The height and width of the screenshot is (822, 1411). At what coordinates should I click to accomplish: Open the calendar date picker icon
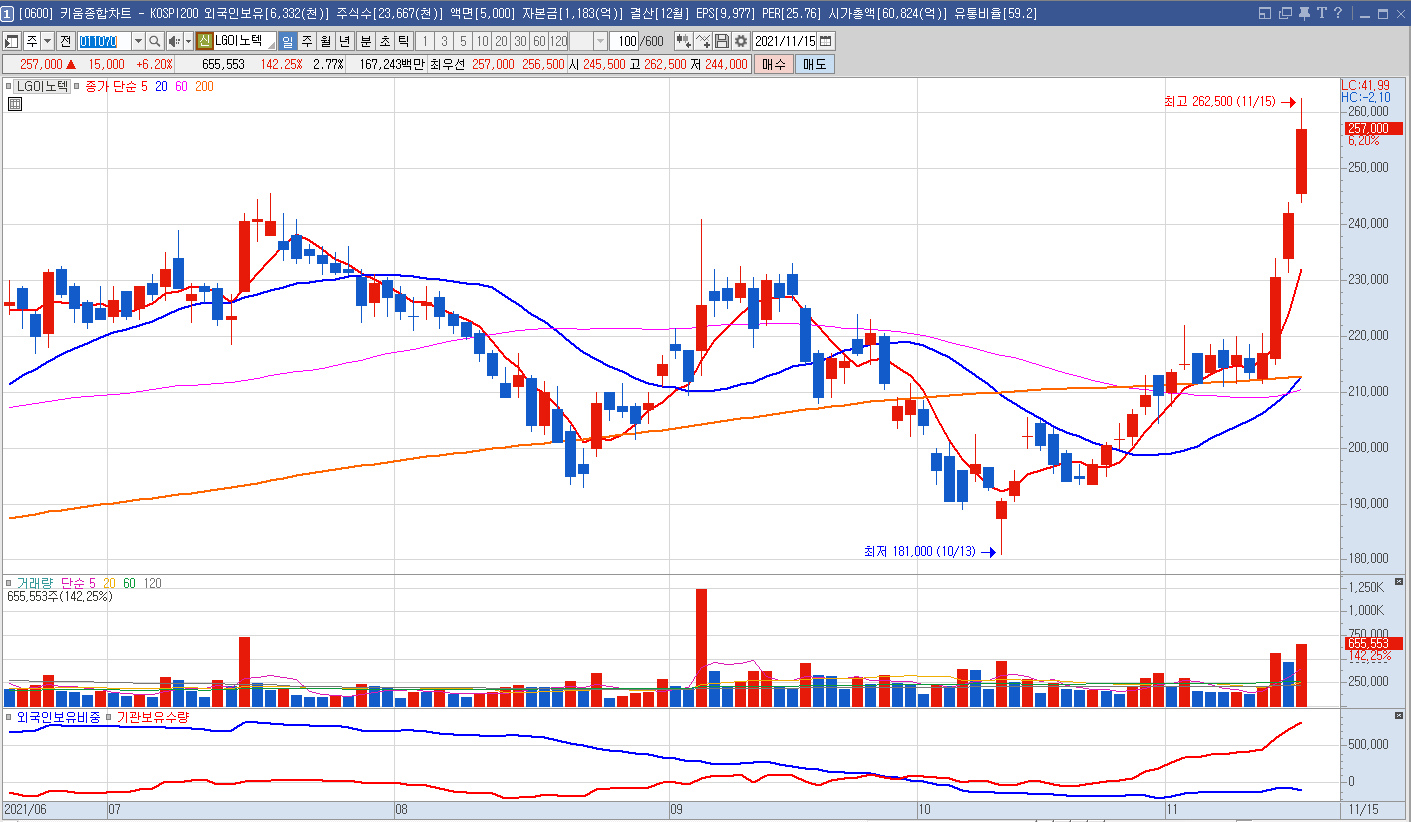826,41
